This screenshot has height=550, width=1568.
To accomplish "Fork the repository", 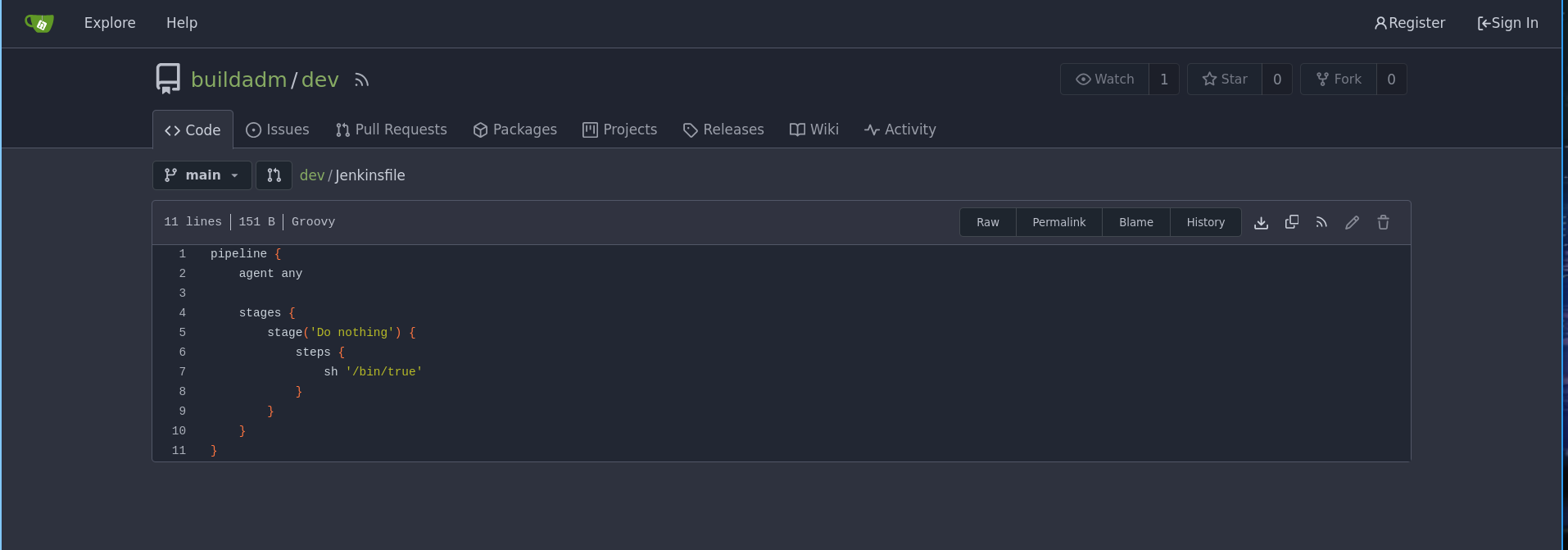I will (1339, 80).
